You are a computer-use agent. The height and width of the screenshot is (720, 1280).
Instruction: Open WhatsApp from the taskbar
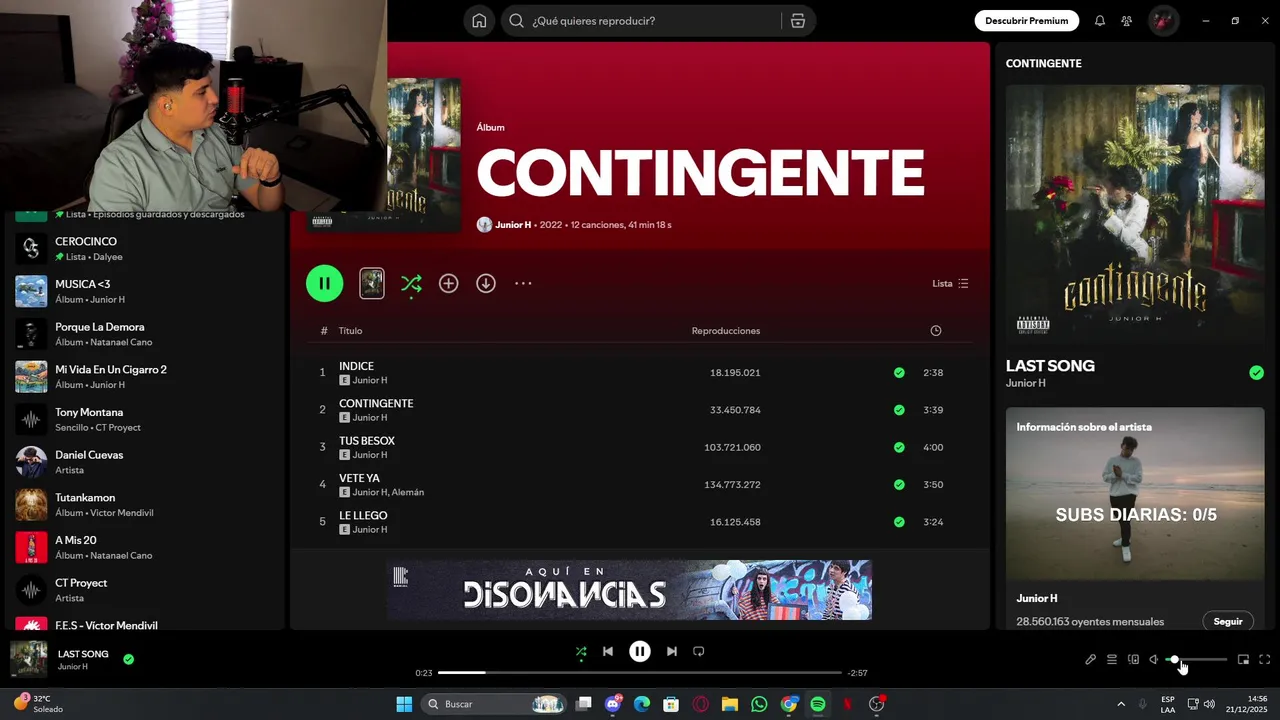click(x=759, y=705)
